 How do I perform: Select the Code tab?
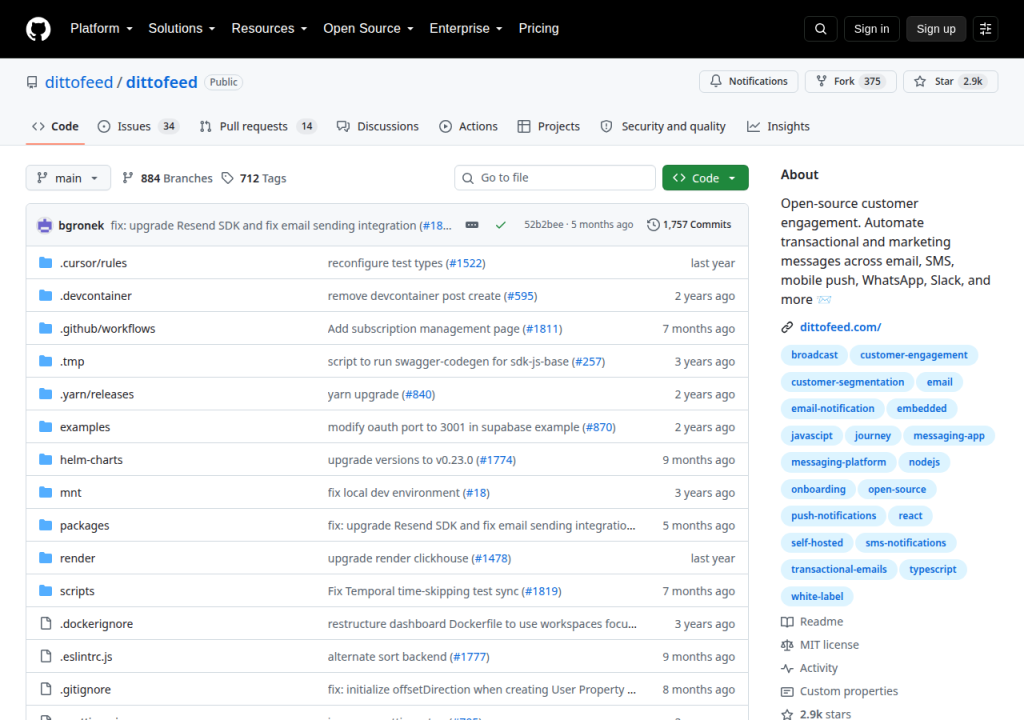[56, 127]
